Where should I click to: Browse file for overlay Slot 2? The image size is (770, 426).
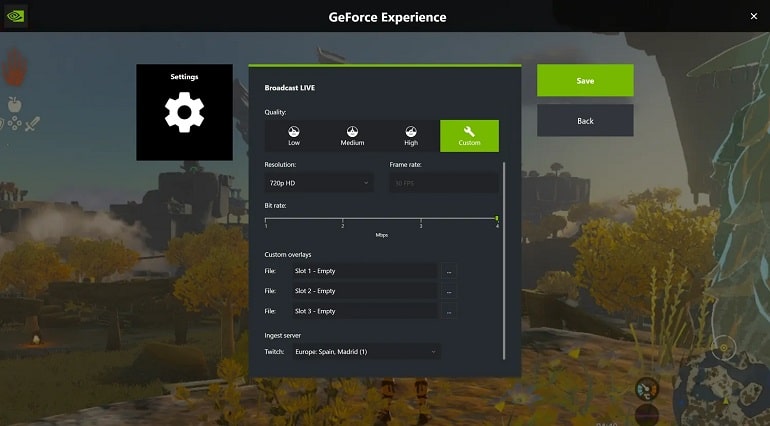(449, 291)
